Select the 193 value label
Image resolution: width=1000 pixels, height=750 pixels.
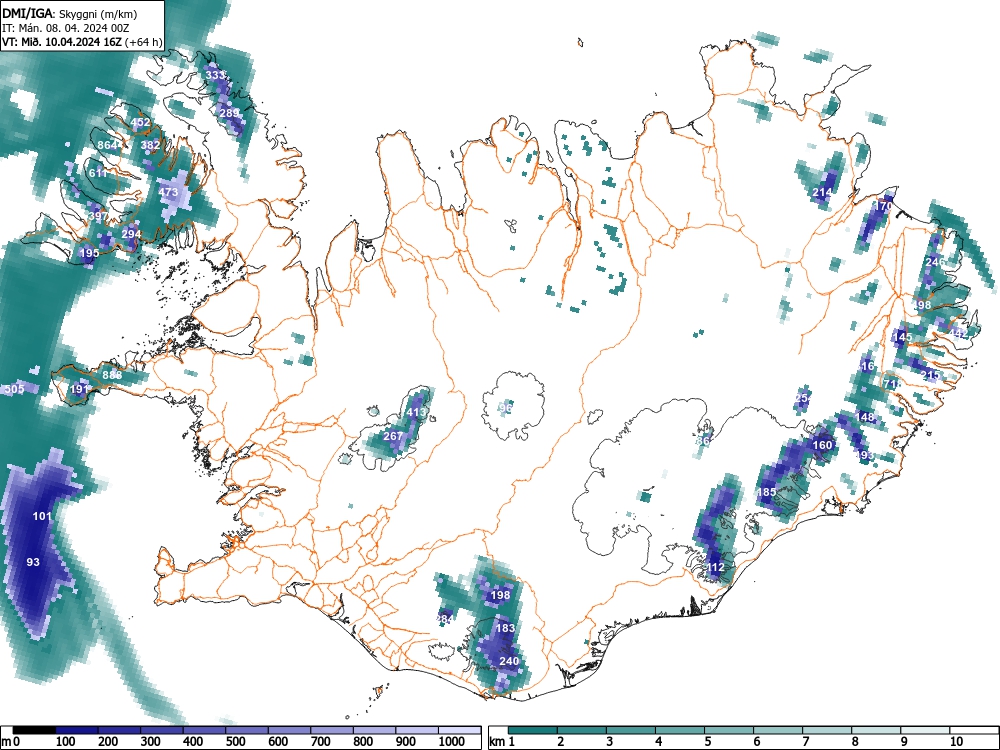tap(865, 455)
